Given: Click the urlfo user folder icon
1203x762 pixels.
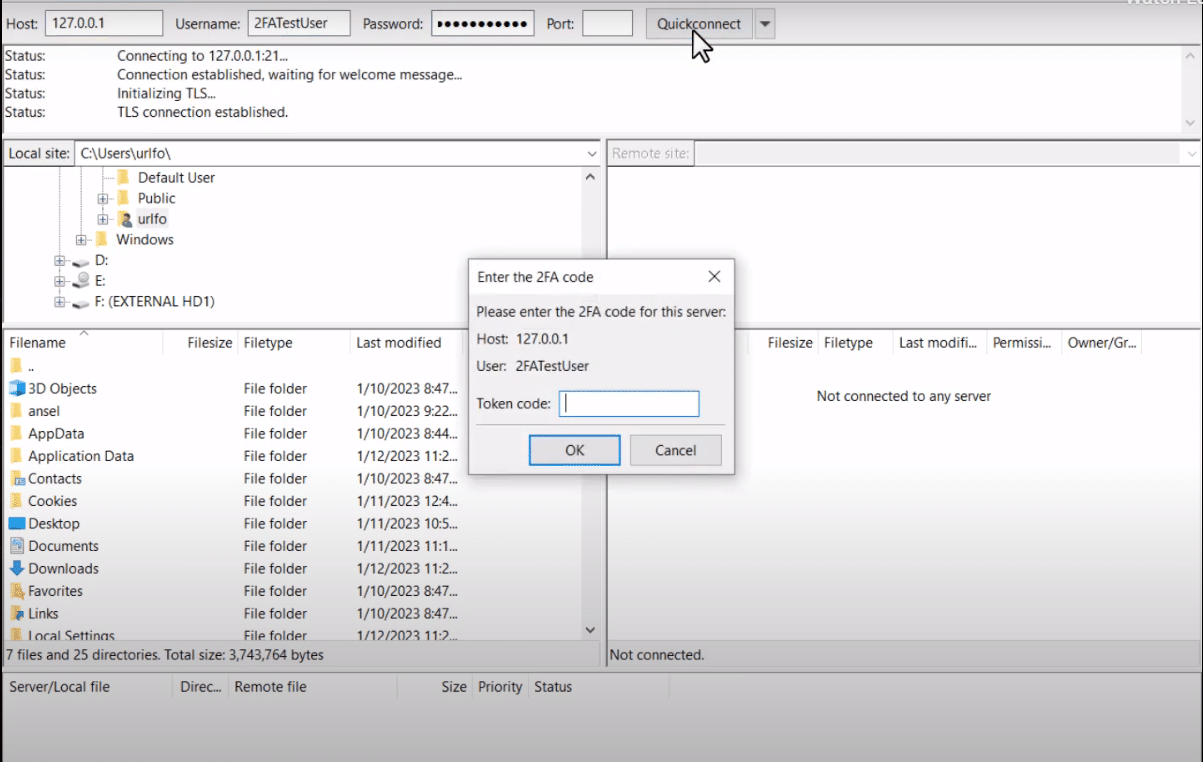Looking at the screenshot, I should (124, 219).
